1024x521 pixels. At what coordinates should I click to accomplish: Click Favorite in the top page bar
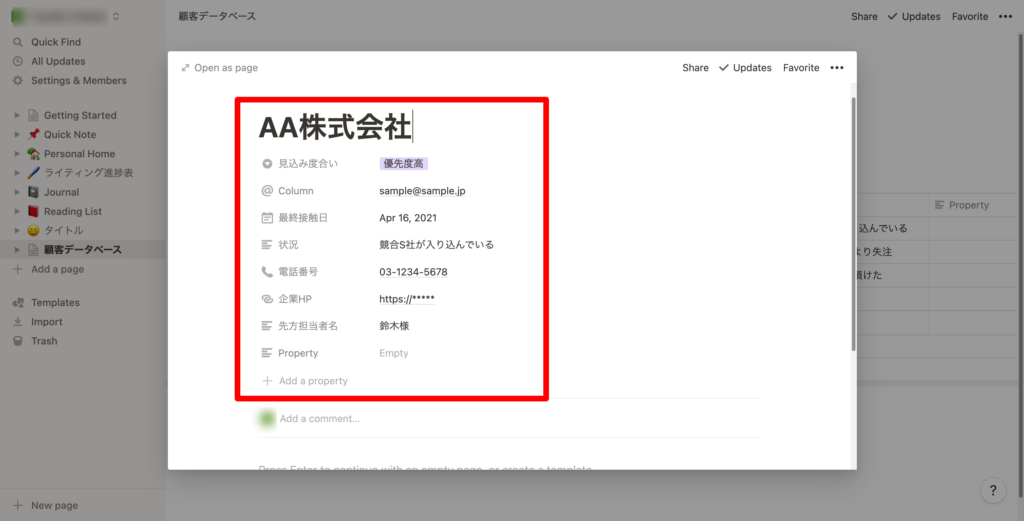tap(970, 16)
